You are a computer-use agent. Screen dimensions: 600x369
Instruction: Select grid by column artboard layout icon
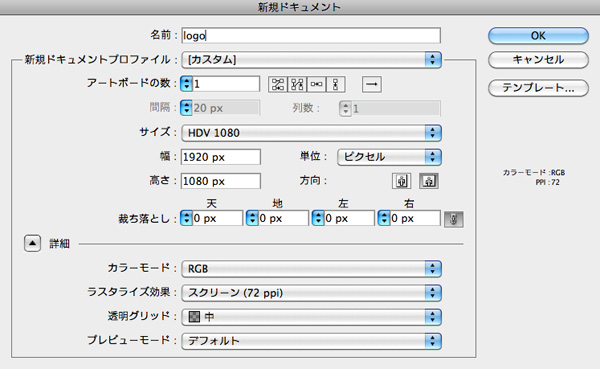pos(297,84)
